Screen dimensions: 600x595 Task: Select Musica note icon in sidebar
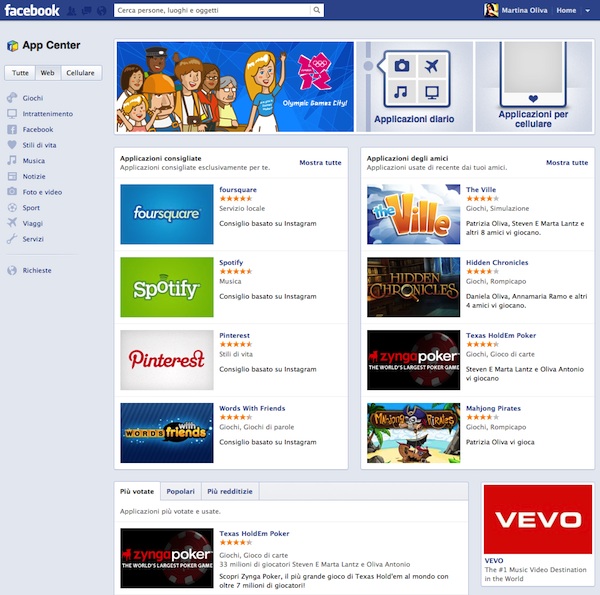point(12,160)
